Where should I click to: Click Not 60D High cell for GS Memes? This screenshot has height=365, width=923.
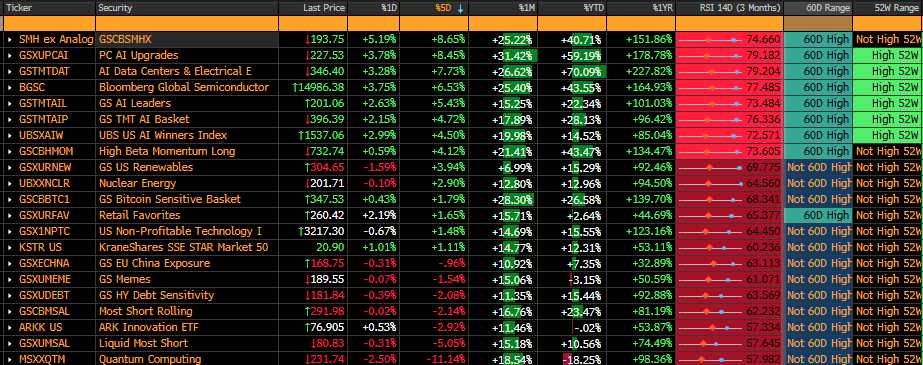click(818, 279)
